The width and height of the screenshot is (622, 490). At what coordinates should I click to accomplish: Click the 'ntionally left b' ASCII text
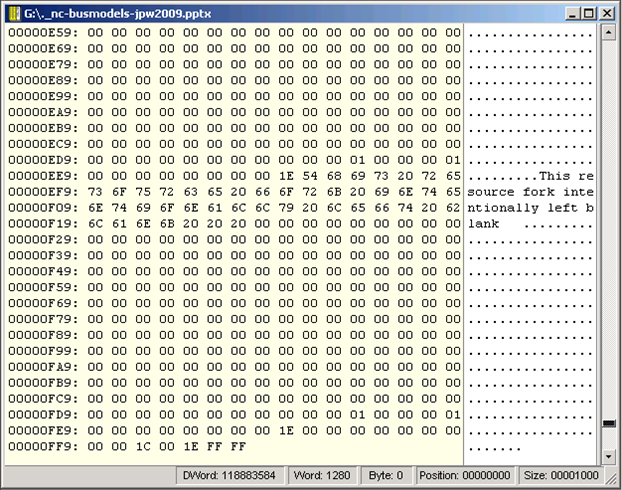tap(530, 207)
